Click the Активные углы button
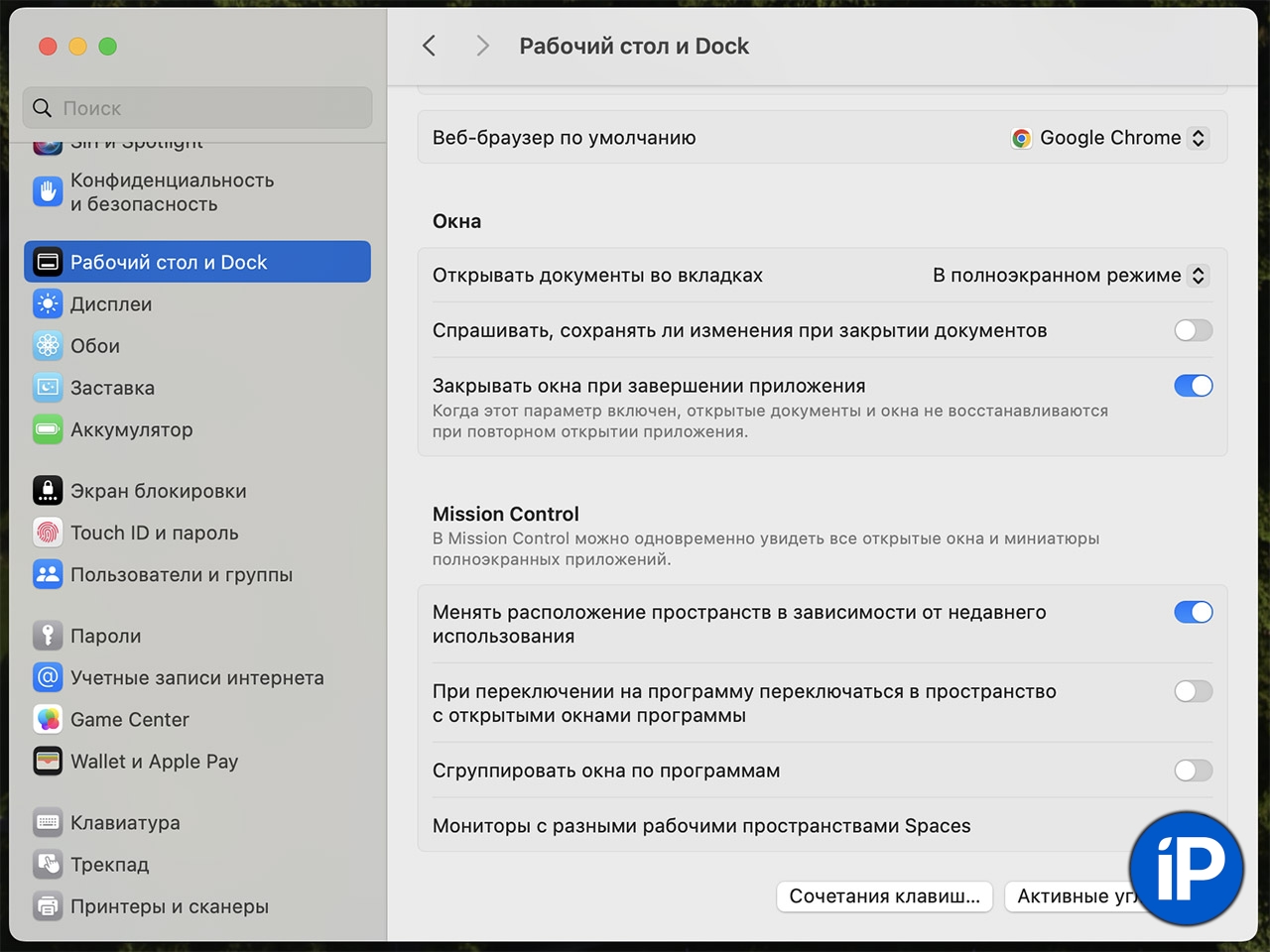Viewport: 1270px width, 952px height. click(1077, 896)
